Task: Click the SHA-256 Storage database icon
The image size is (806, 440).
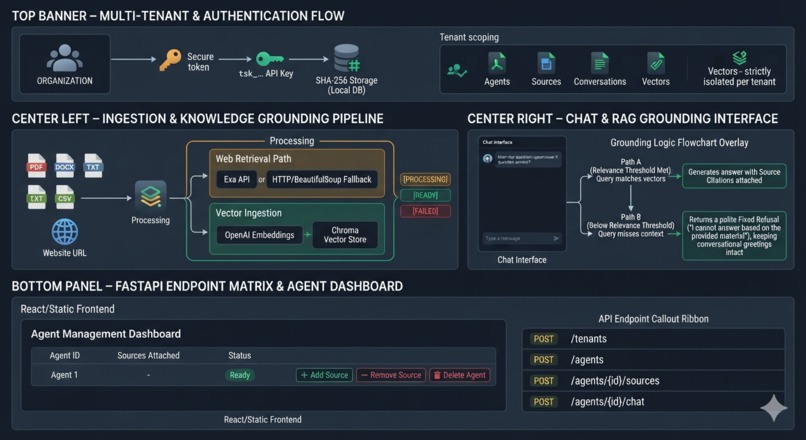Action: (x=347, y=59)
